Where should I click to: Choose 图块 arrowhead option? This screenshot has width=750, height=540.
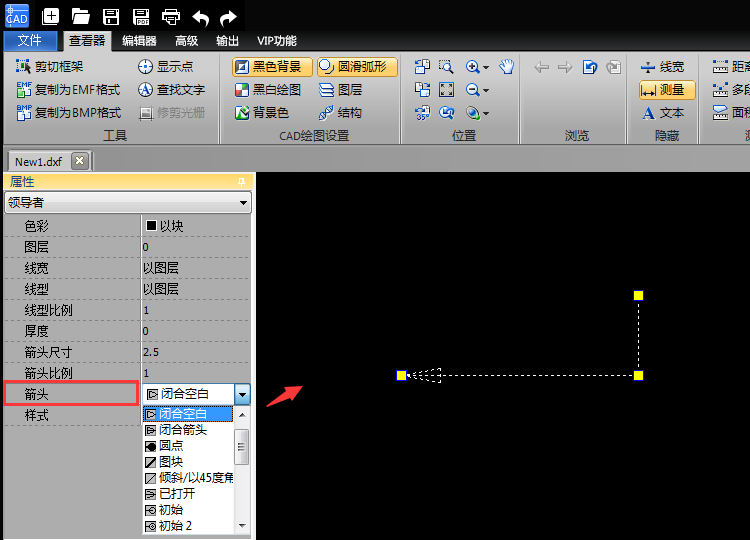coord(188,462)
